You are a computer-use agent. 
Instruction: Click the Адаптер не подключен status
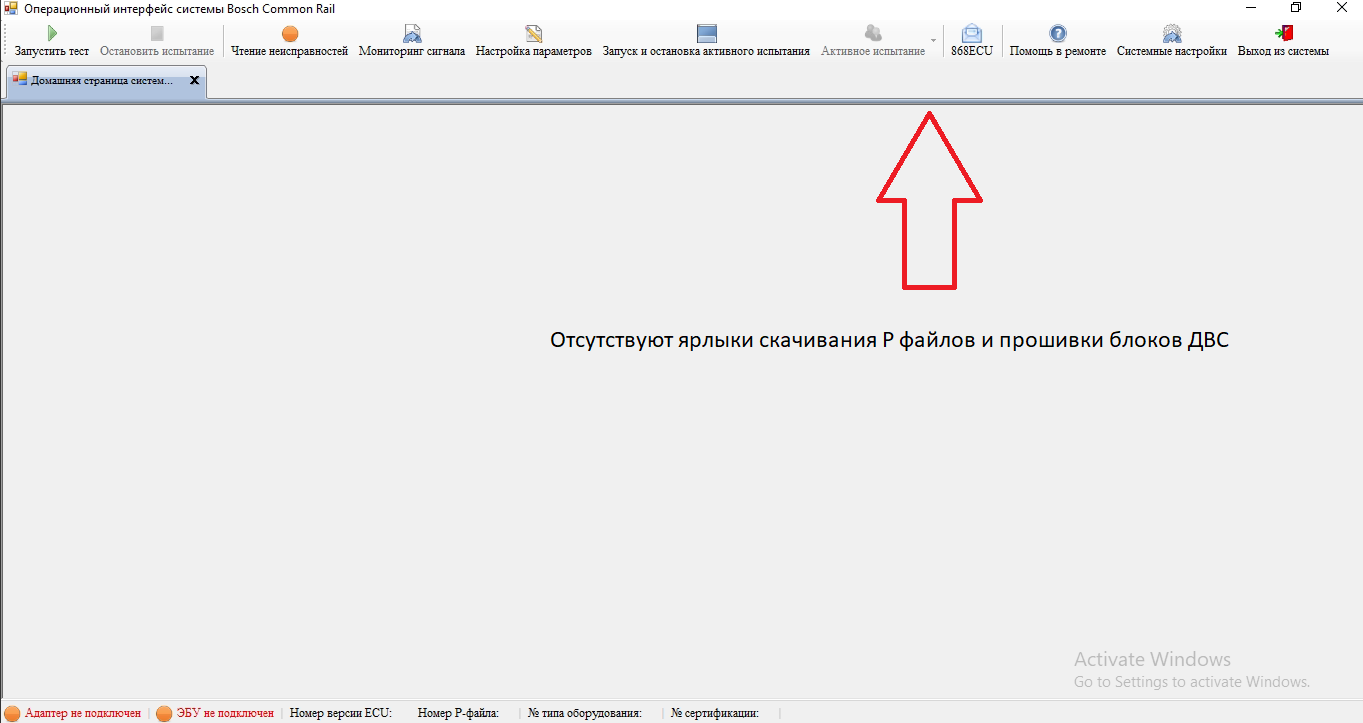tap(73, 713)
